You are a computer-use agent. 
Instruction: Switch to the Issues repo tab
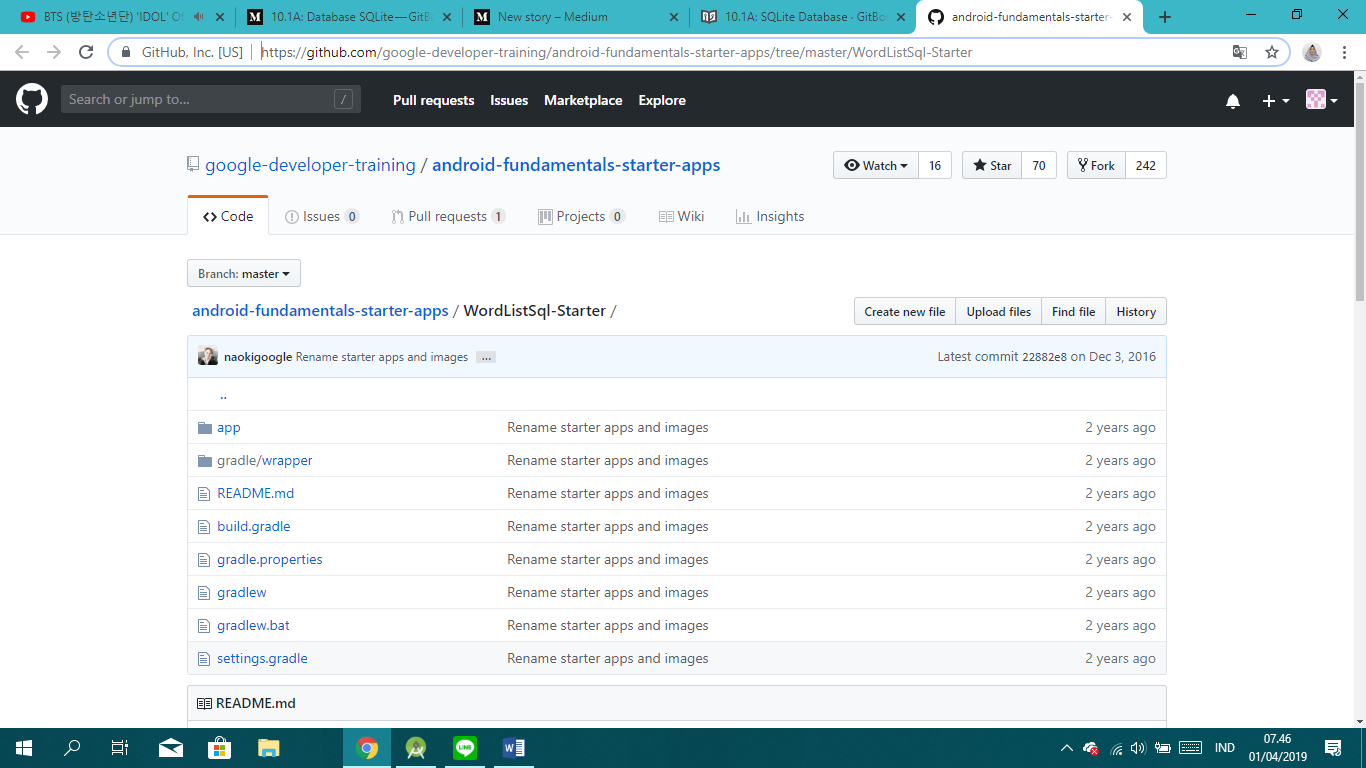pyautogui.click(x=322, y=216)
